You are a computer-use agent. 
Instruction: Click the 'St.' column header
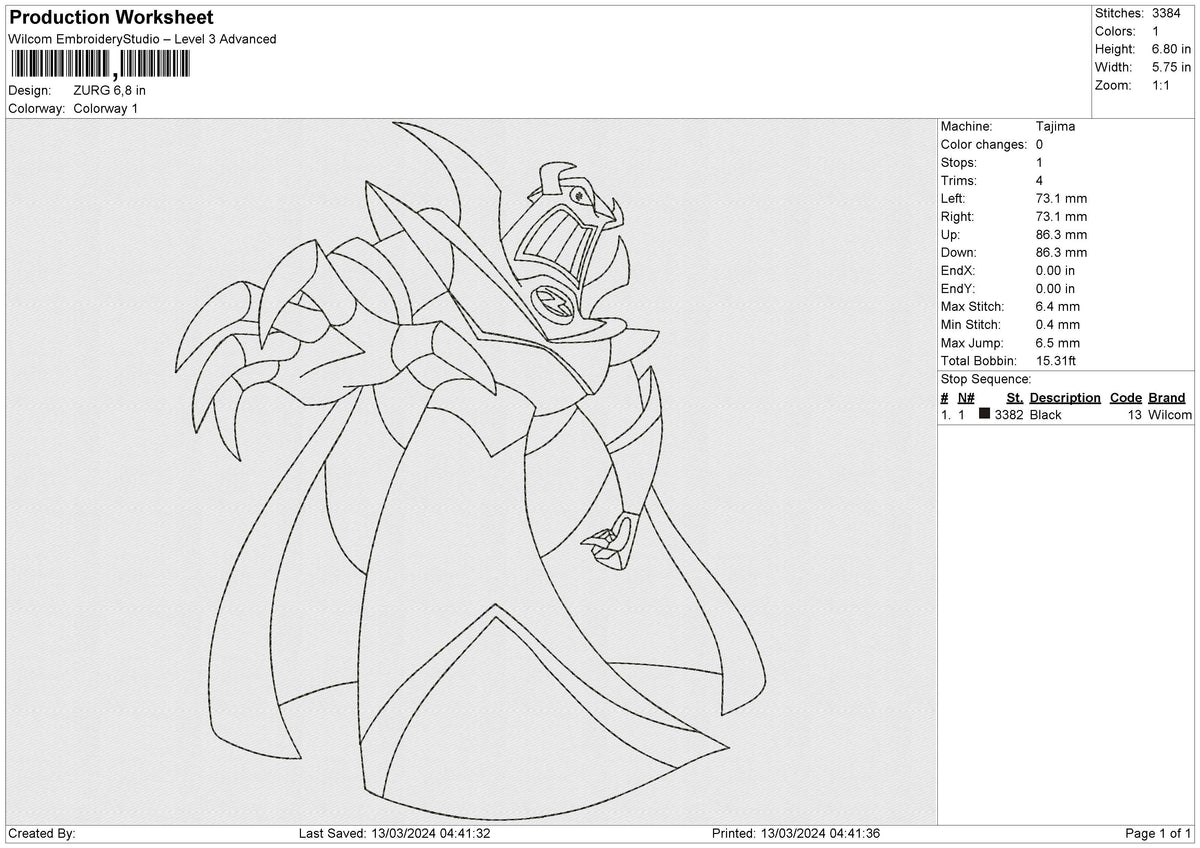[1015, 397]
